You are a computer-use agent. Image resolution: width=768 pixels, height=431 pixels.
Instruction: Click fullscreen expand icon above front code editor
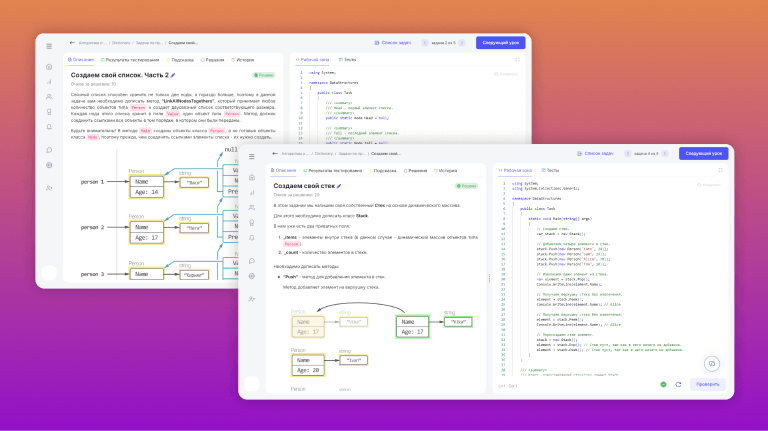(719, 171)
